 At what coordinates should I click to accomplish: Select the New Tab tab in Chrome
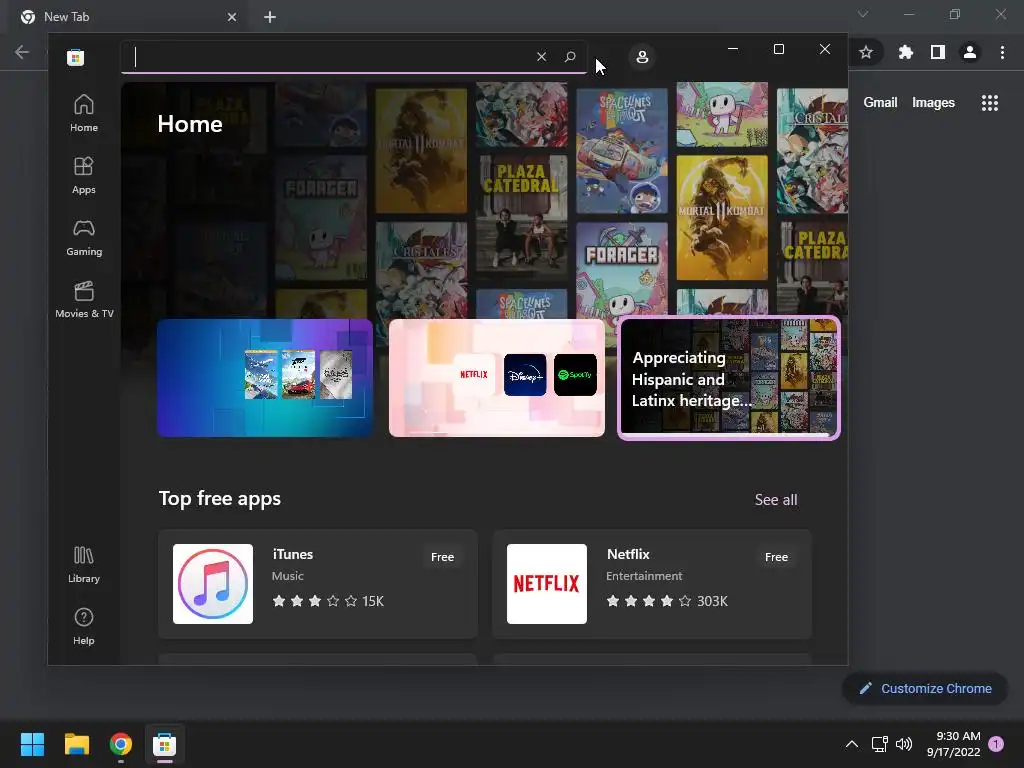pyautogui.click(x=127, y=17)
